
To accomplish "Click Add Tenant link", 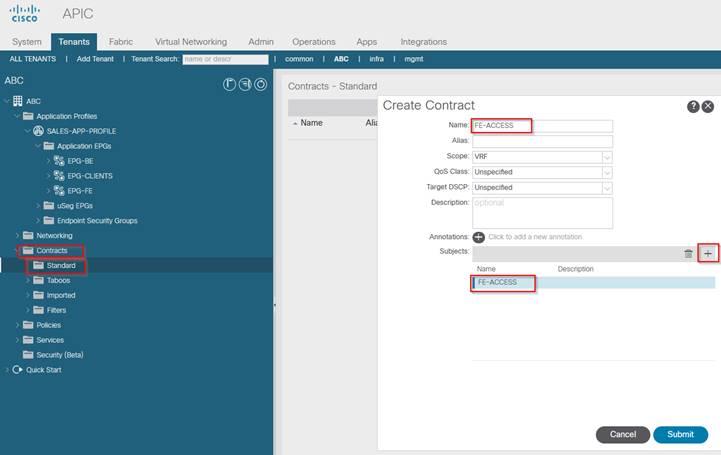I will [x=95, y=59].
